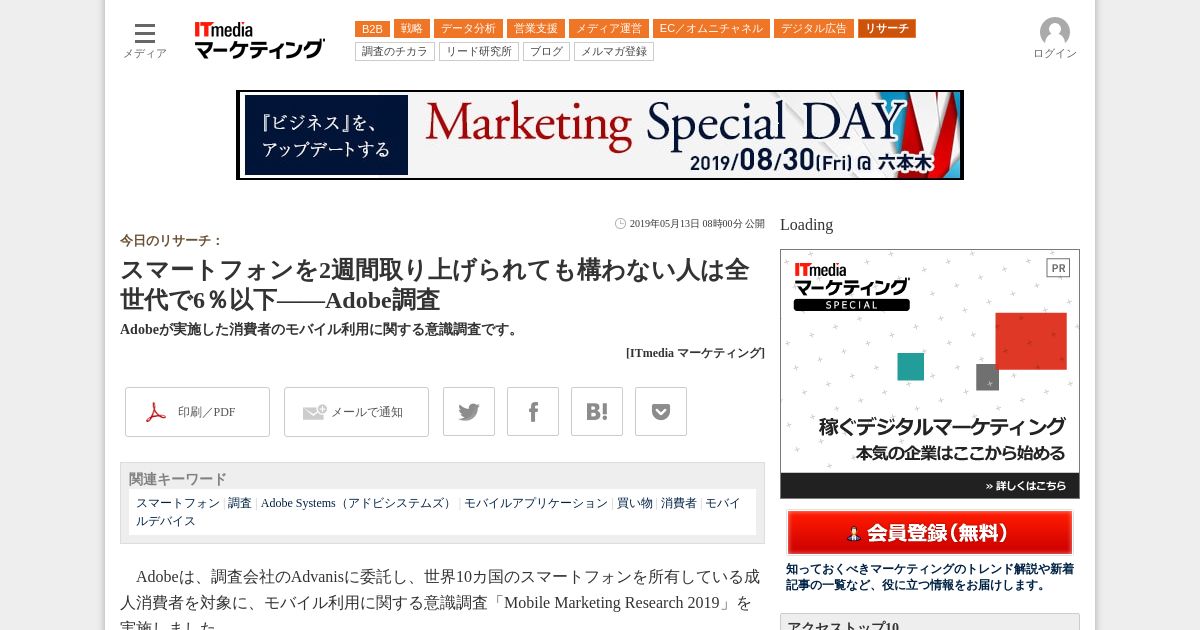
Task: Open Marketing Special DAY banner
Action: (600, 135)
